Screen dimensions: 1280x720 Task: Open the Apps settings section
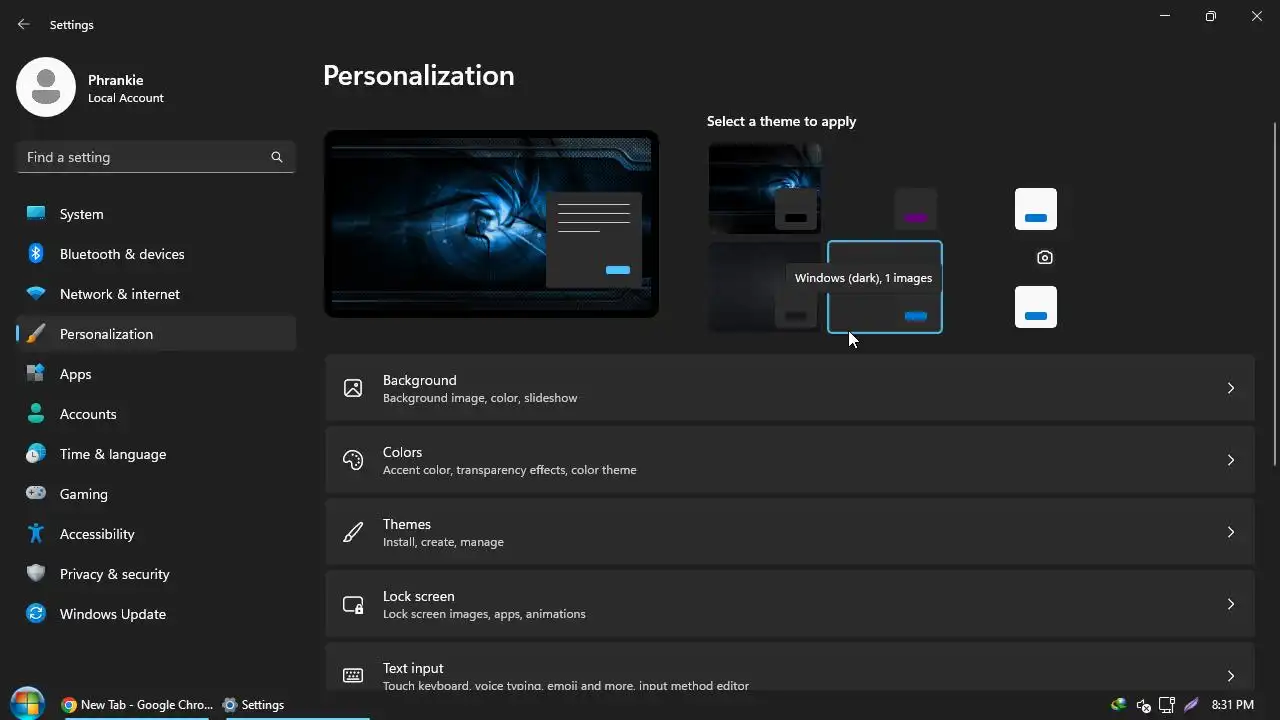pos(156,374)
